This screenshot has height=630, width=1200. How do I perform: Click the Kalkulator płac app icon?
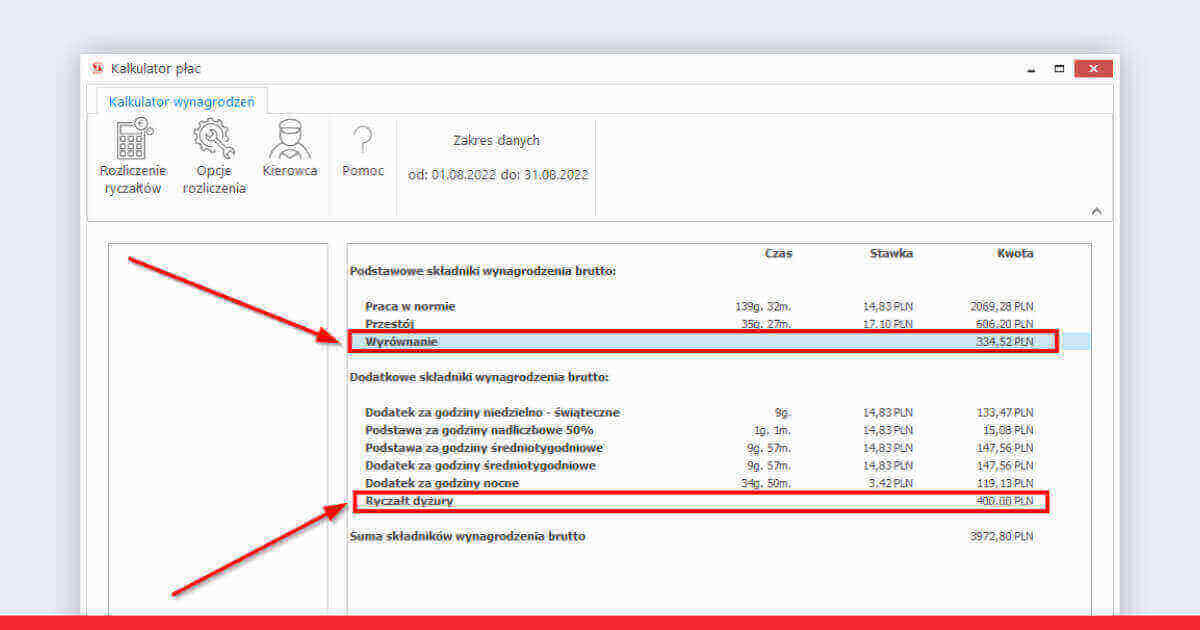click(97, 69)
